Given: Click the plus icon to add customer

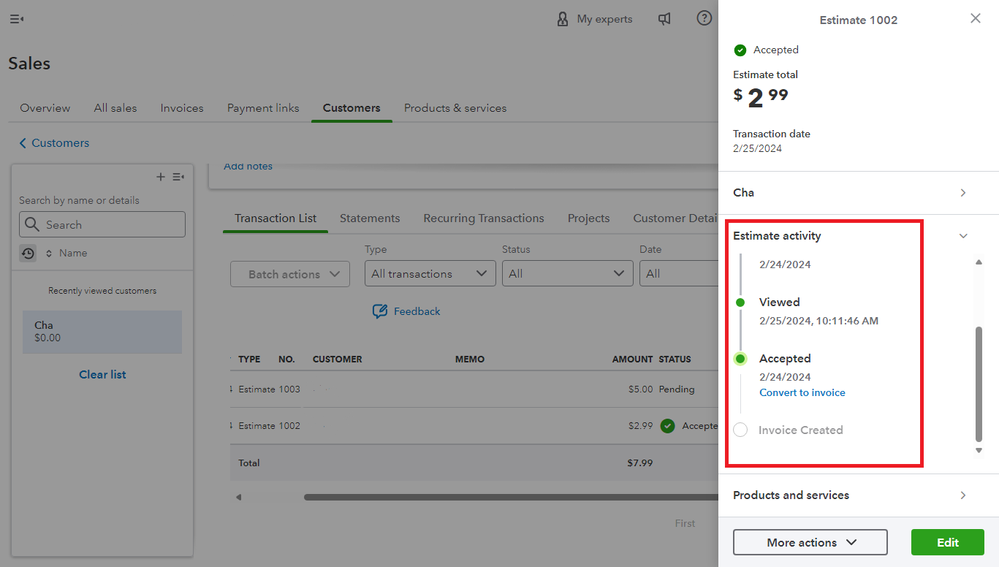Looking at the screenshot, I should 160,177.
